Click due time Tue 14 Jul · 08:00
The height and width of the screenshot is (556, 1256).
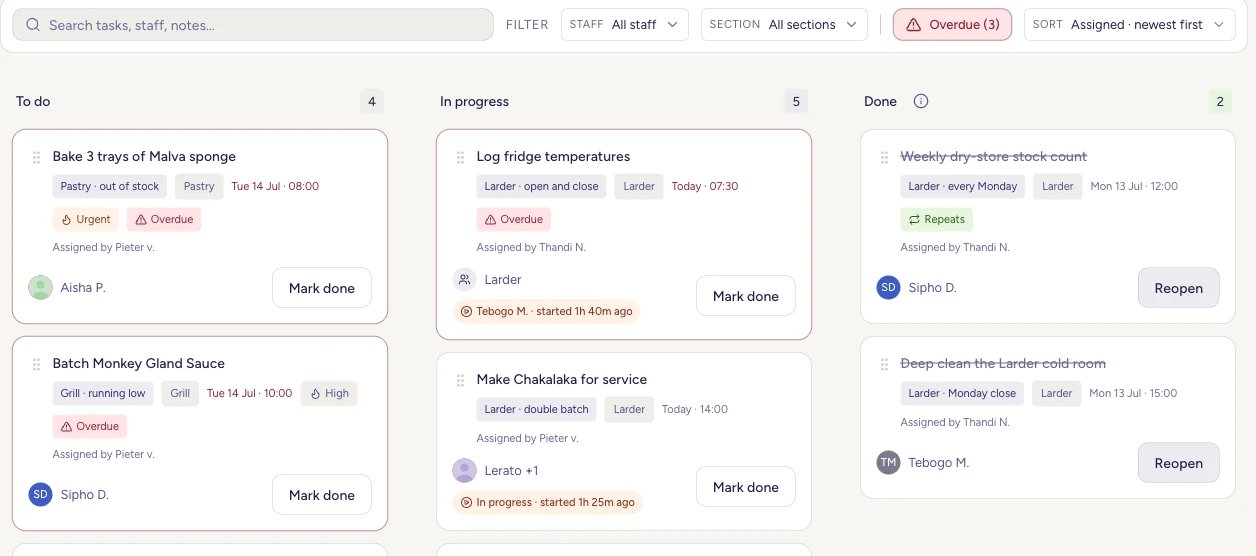(x=275, y=186)
